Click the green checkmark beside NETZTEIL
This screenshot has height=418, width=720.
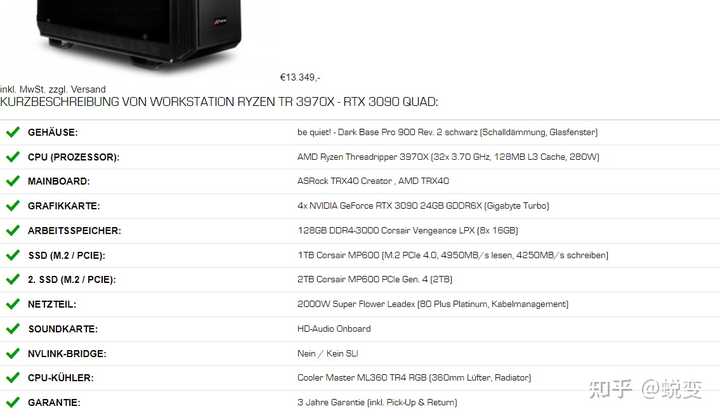[13, 304]
